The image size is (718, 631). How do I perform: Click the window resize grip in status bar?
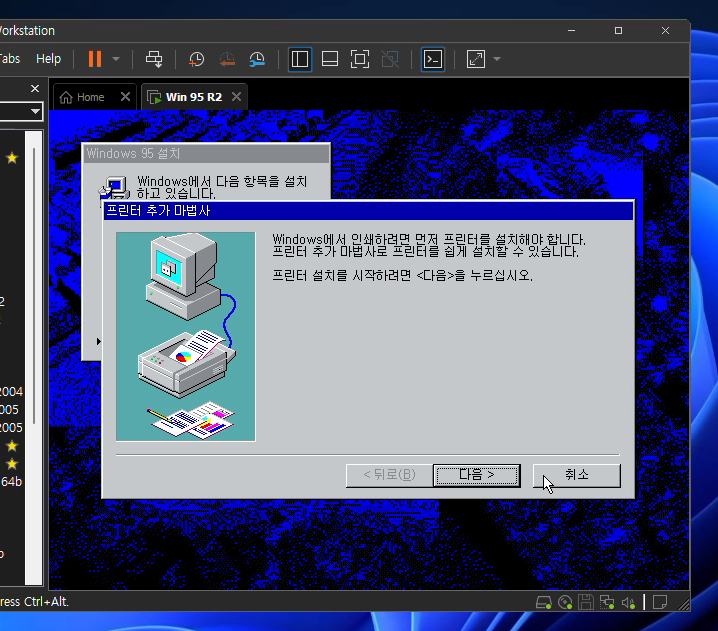(684, 605)
